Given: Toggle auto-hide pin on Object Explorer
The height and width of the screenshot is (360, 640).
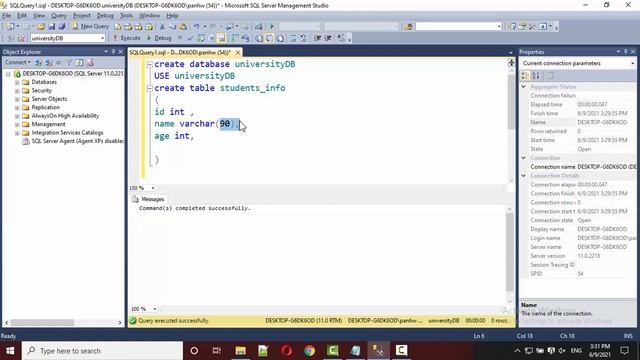Looking at the screenshot, I should 113,52.
